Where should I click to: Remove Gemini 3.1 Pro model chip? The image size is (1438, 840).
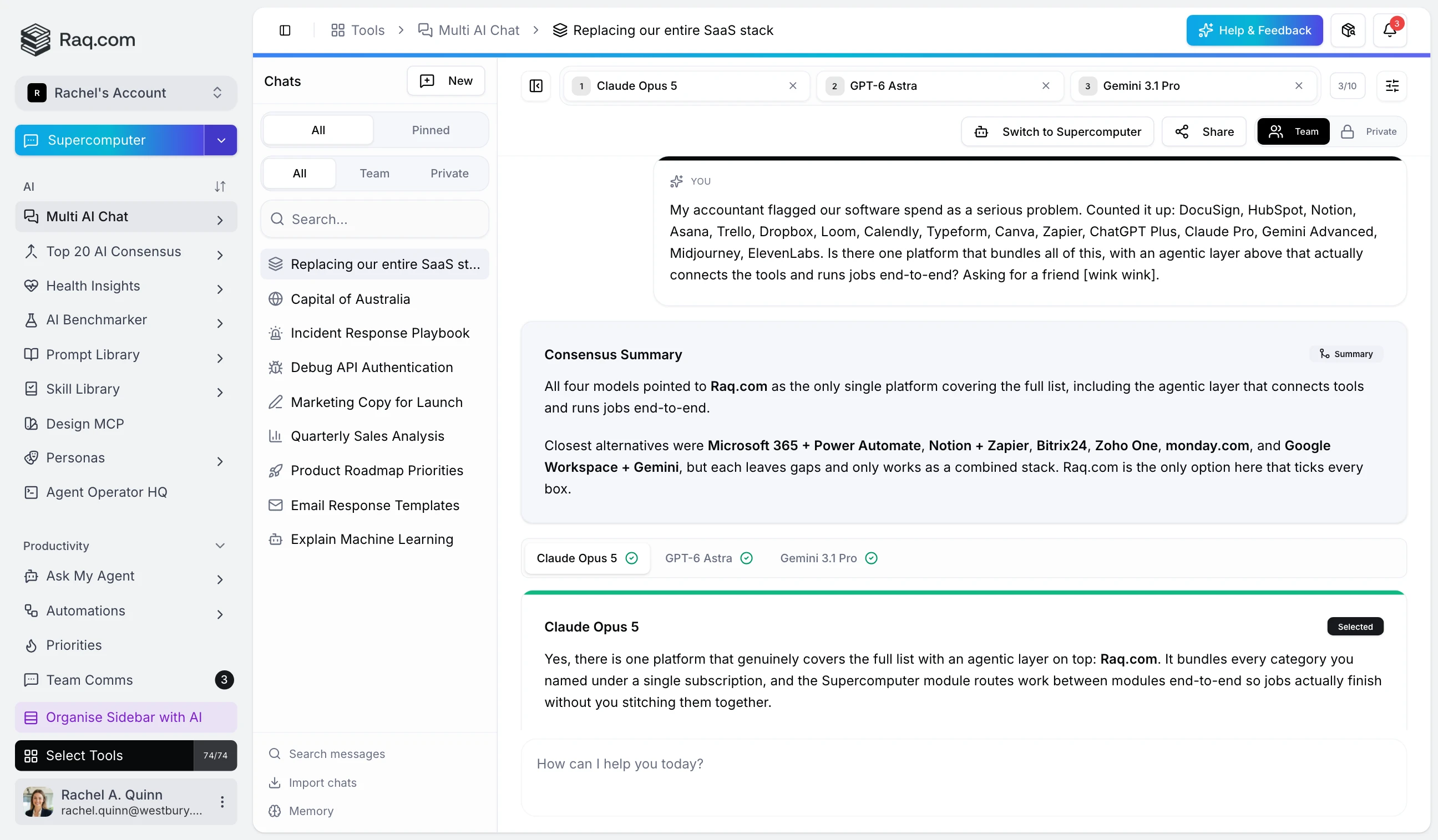click(x=1298, y=85)
